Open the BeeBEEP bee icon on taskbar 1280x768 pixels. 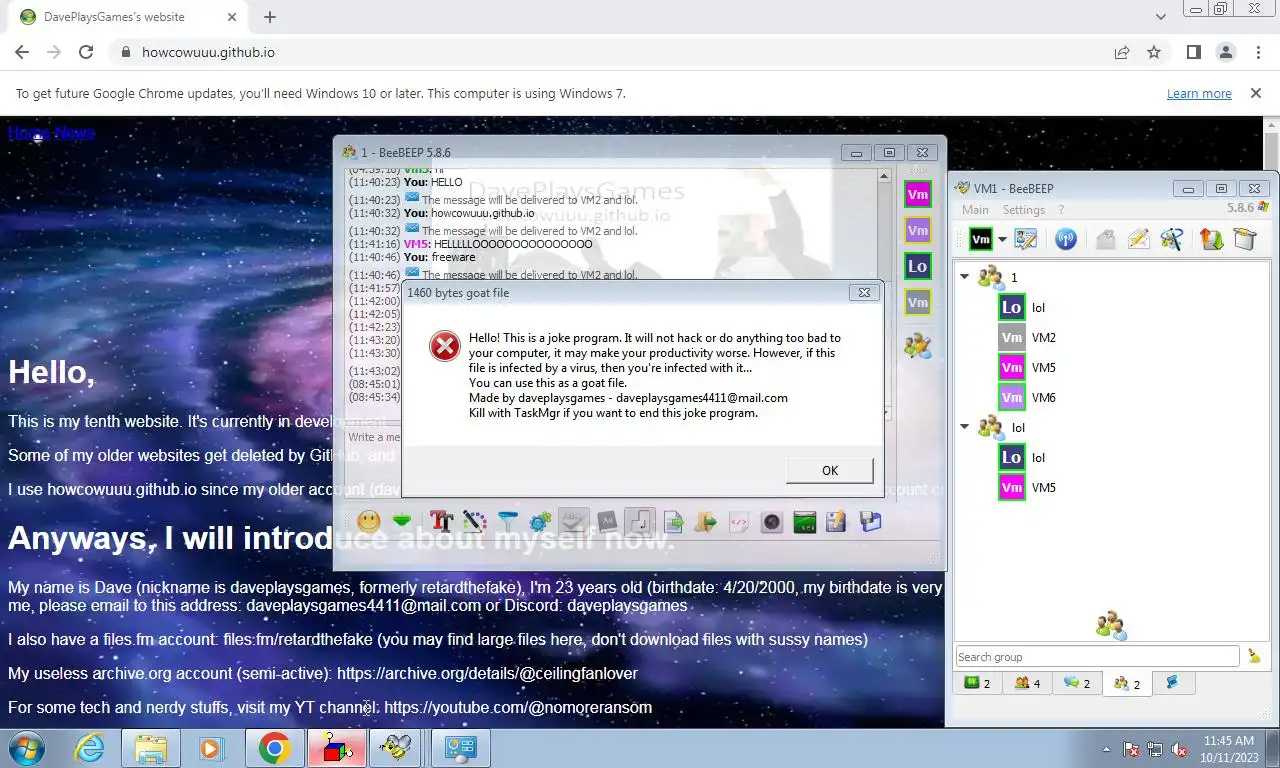[x=396, y=748]
